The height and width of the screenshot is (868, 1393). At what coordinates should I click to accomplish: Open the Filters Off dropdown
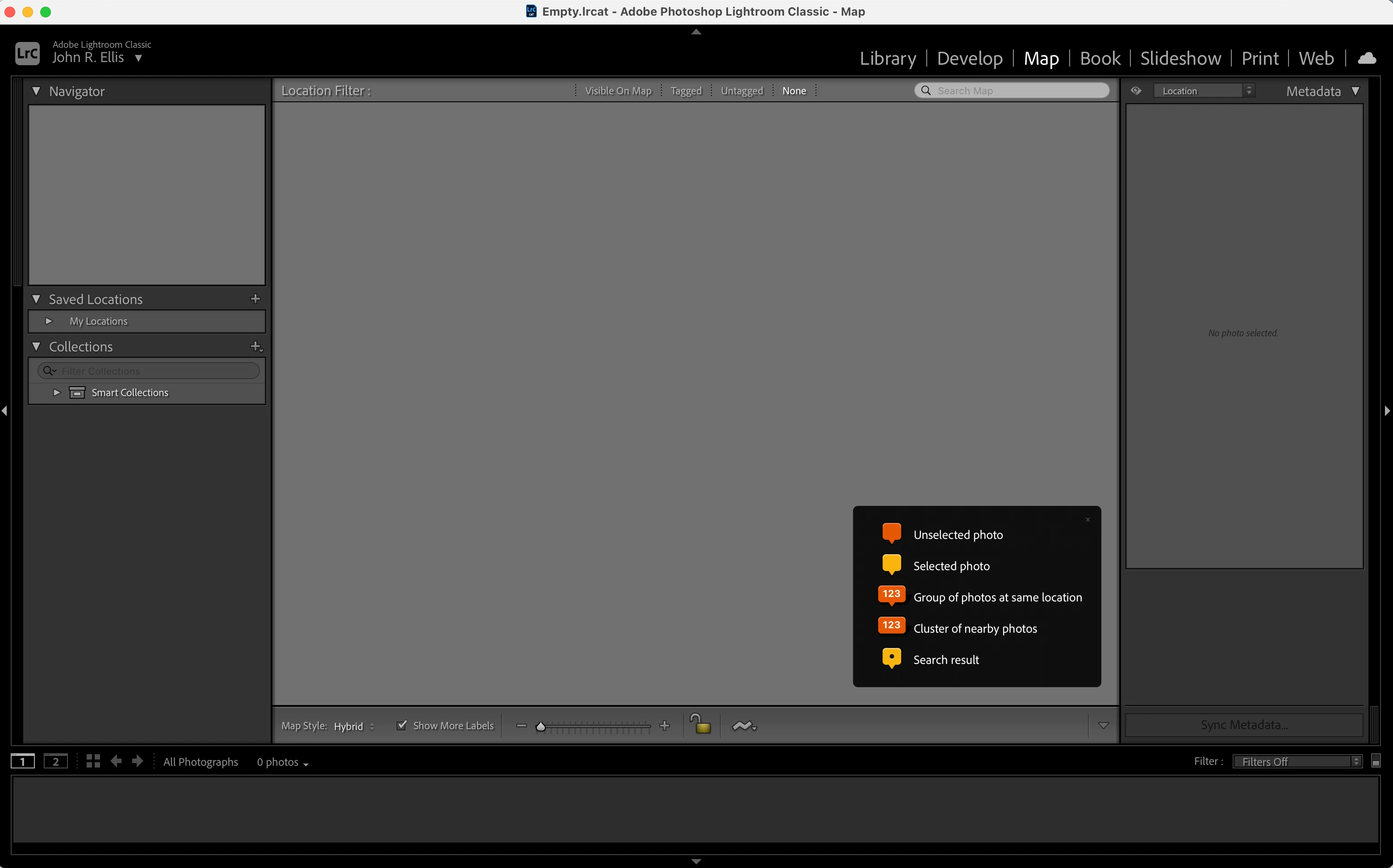pyautogui.click(x=1297, y=761)
